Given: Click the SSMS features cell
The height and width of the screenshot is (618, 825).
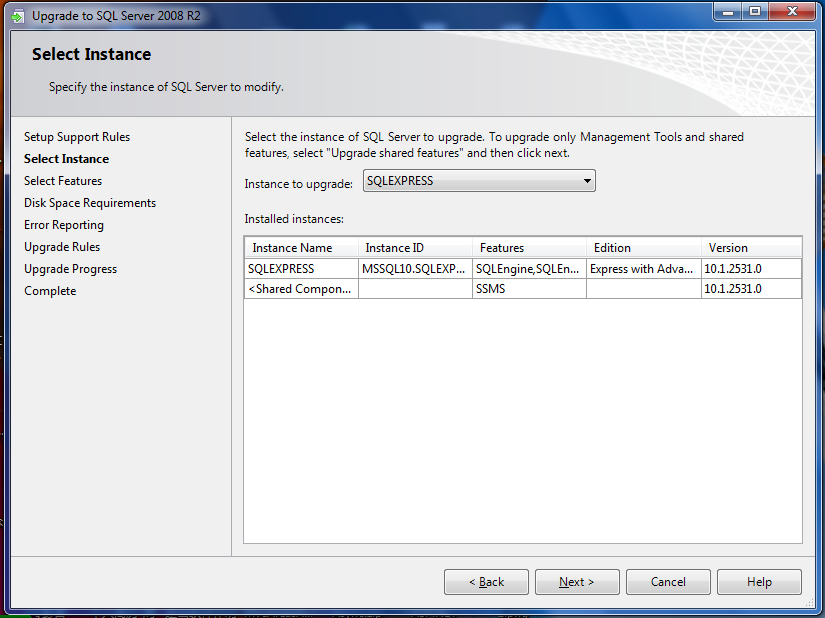Looking at the screenshot, I should [529, 289].
